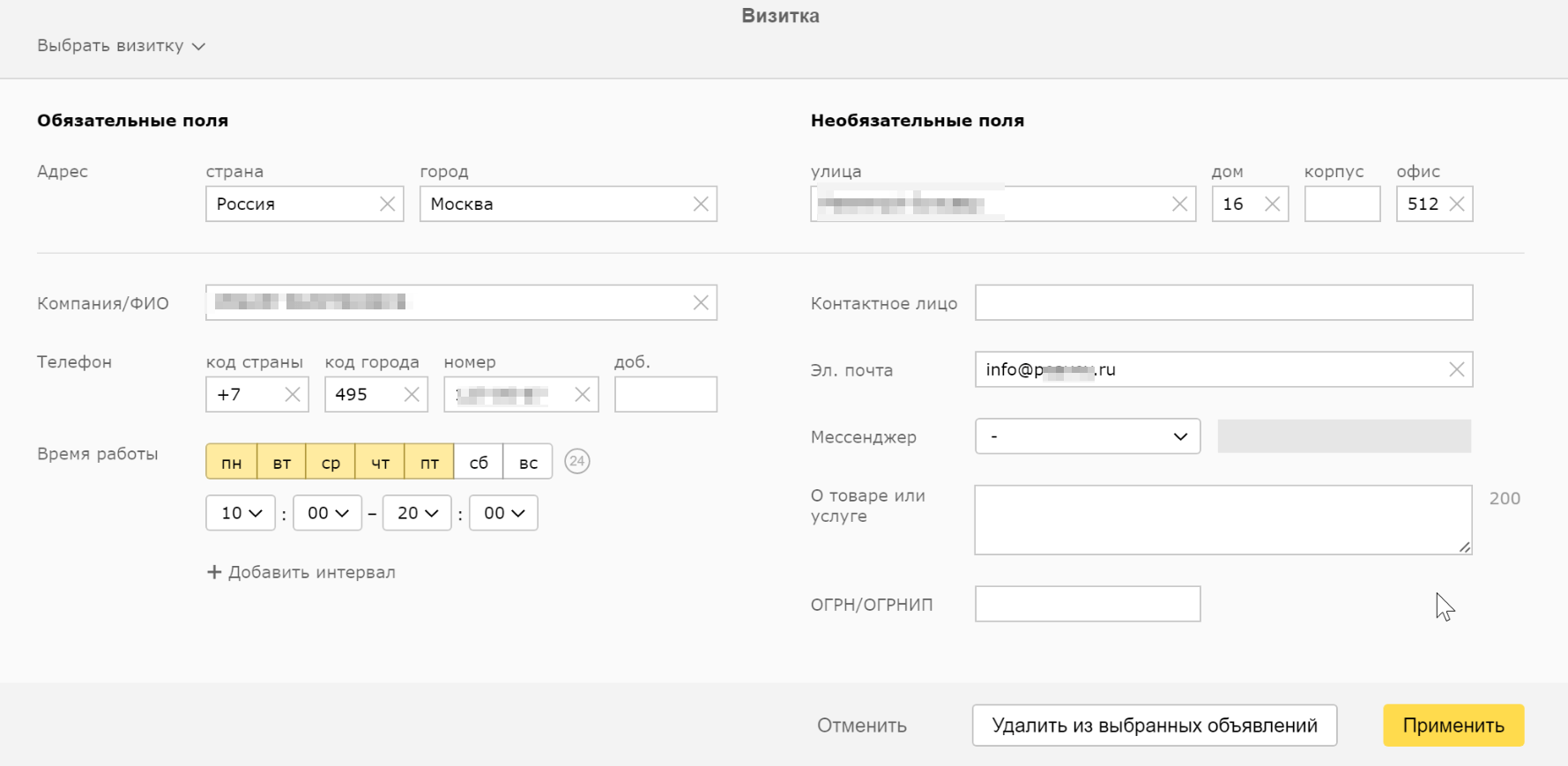
Task: Open the Мессенджер dropdown
Action: pos(1087,436)
